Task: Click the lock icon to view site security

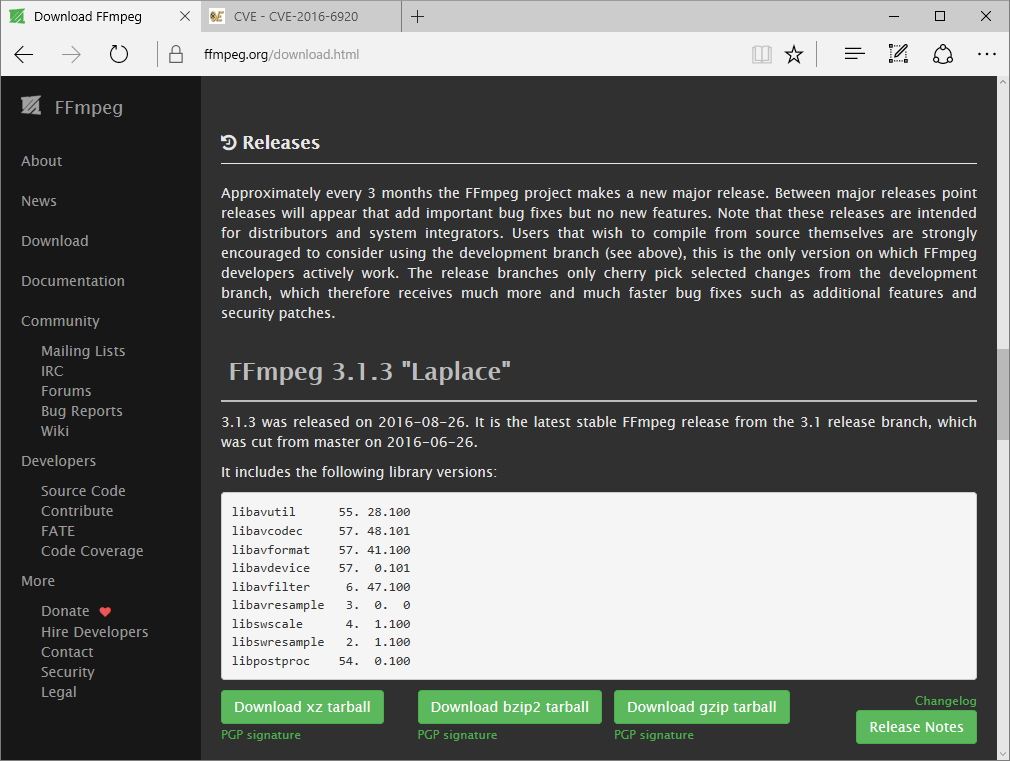Action: tap(176, 54)
